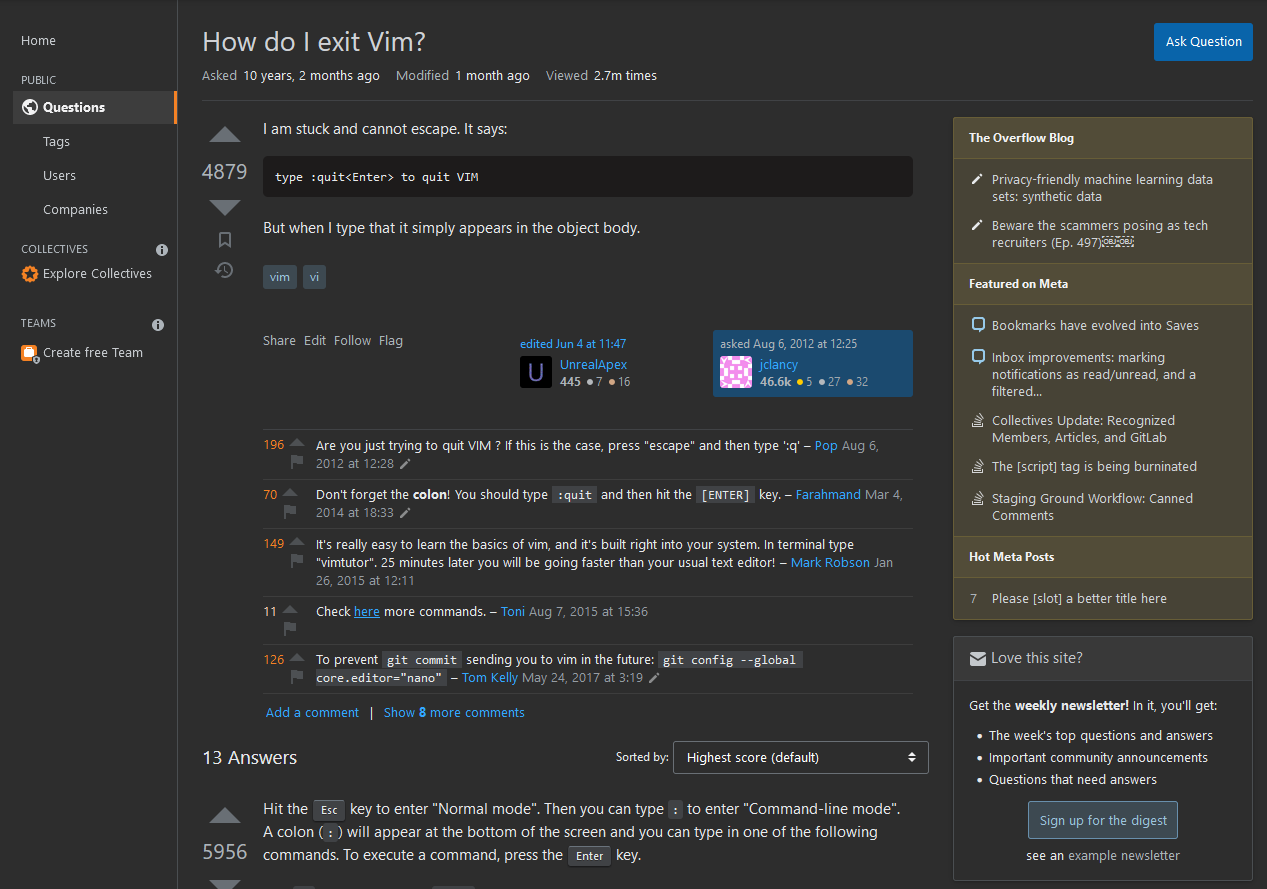Click the vim tag
The image size is (1267, 889).
pos(280,277)
